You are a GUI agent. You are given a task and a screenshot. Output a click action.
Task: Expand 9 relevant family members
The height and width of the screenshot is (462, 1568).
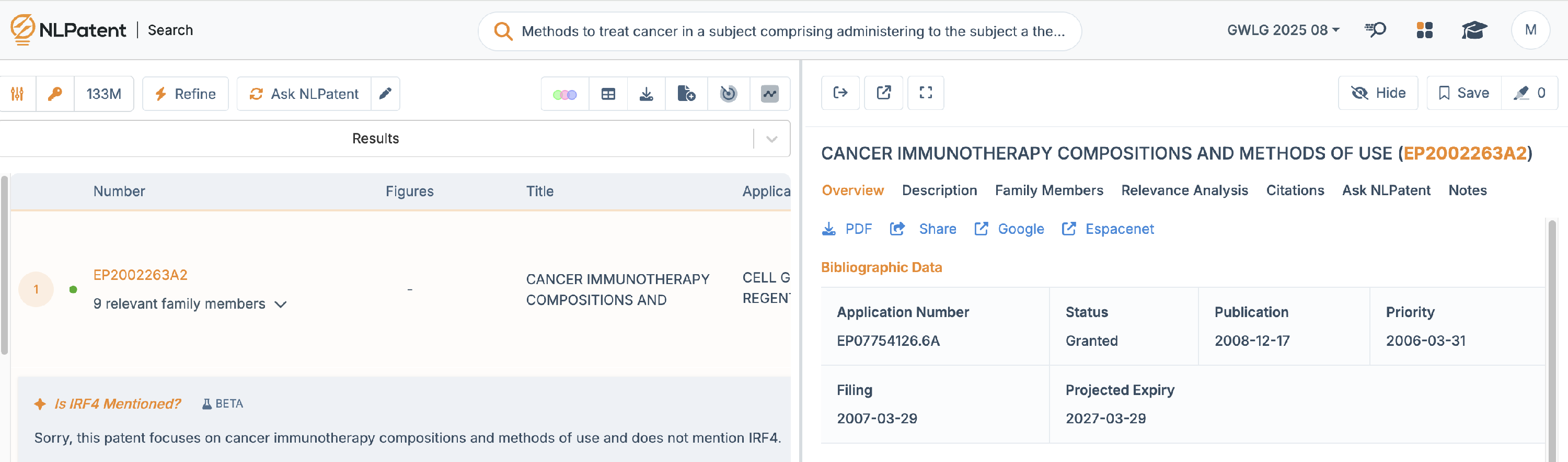pos(189,303)
